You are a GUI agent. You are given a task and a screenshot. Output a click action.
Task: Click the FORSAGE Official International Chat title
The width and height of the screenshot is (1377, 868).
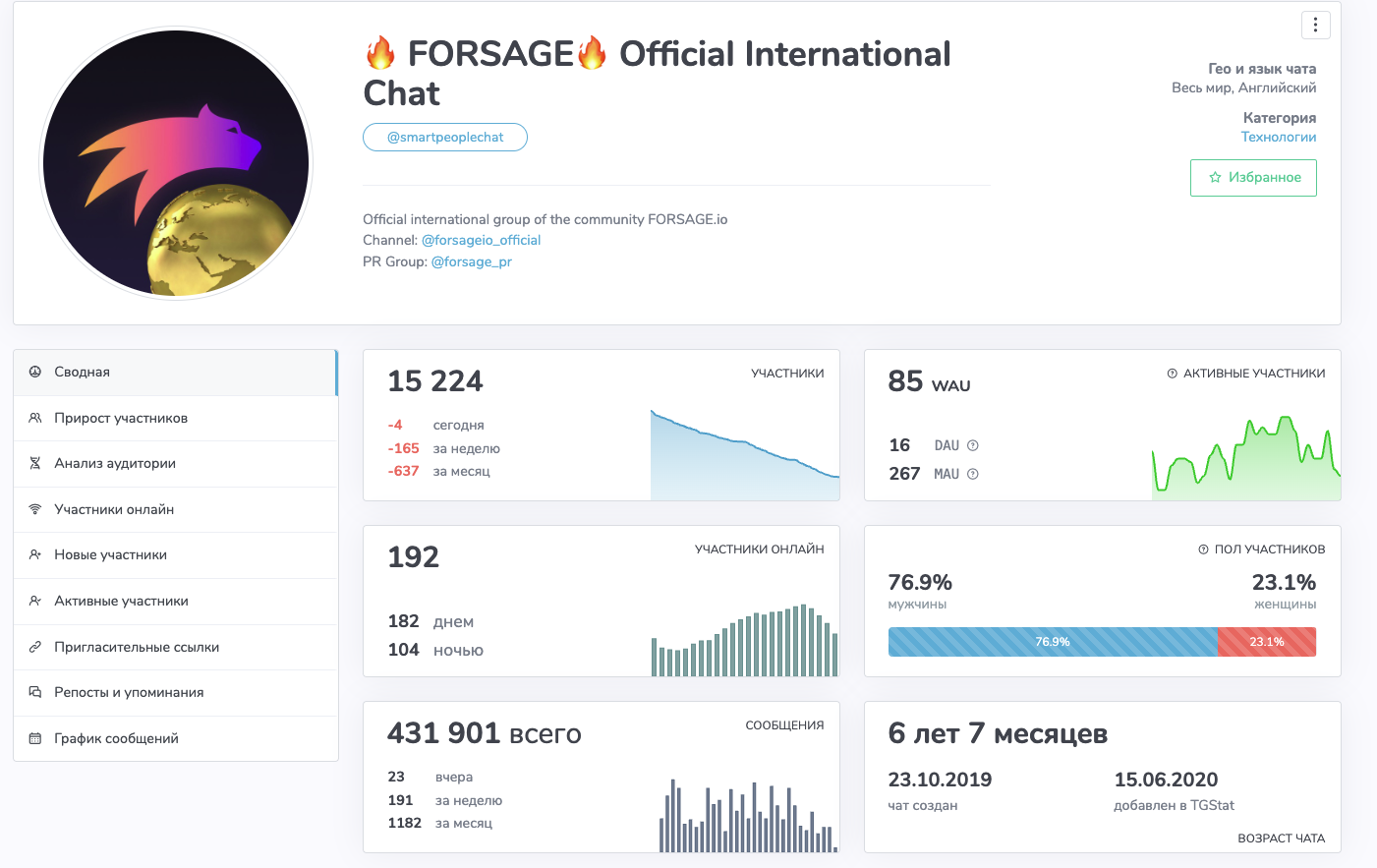pyautogui.click(x=657, y=74)
